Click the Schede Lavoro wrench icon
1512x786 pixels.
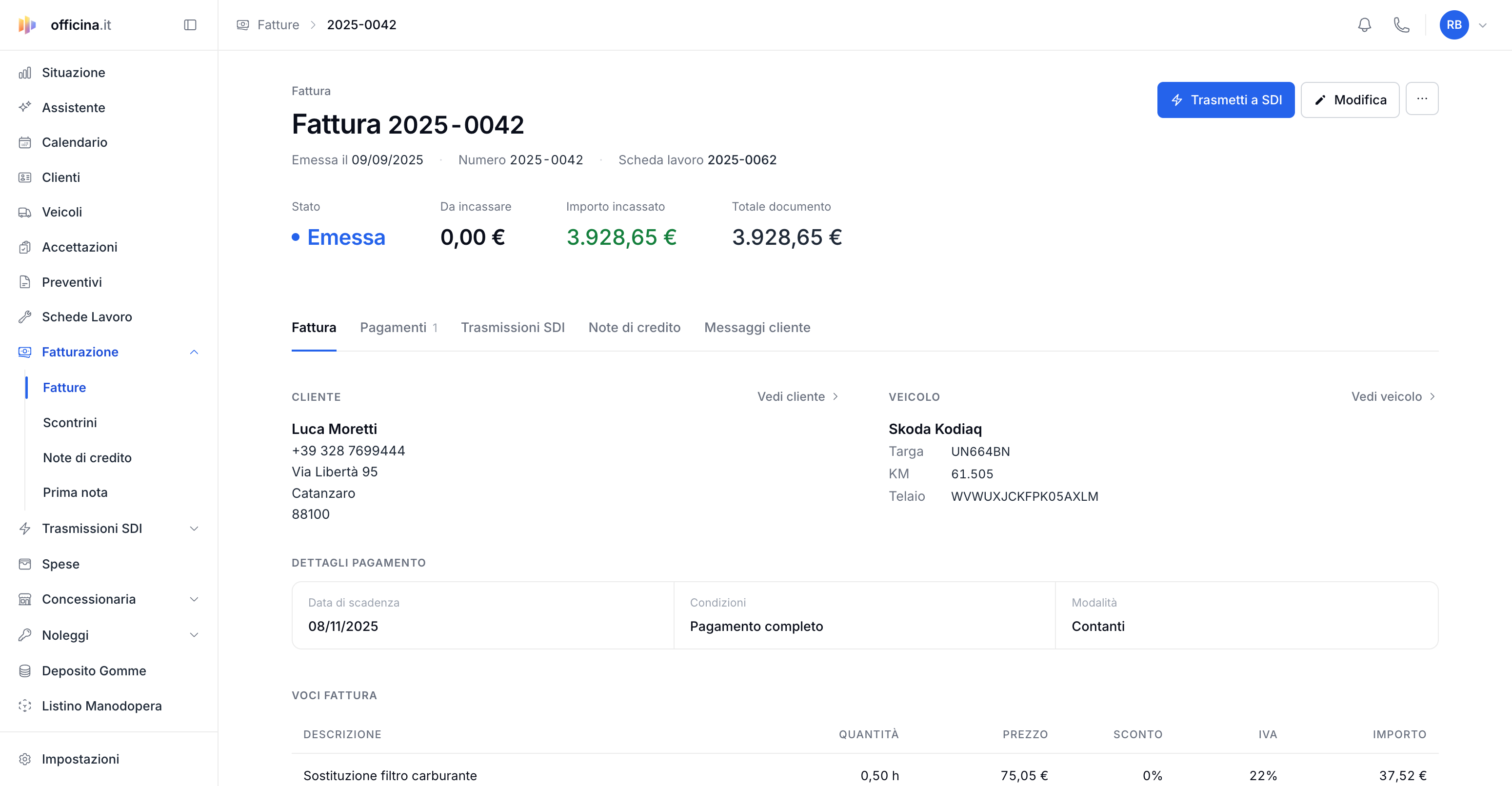[25, 317]
